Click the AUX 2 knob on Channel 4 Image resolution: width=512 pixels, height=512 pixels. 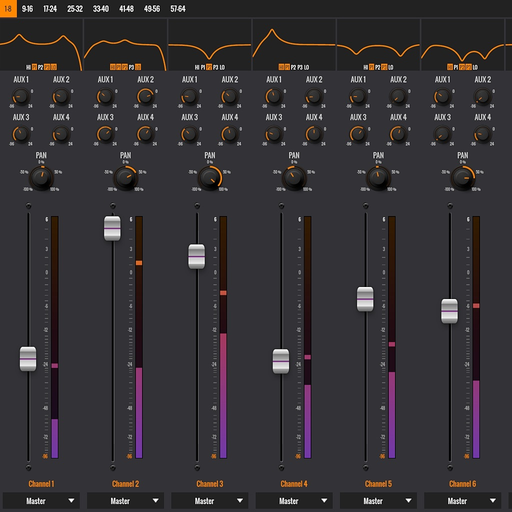(314, 97)
